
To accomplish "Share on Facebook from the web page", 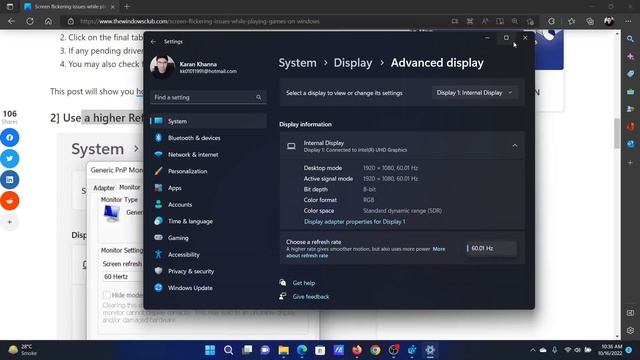I will pyautogui.click(x=9, y=138).
